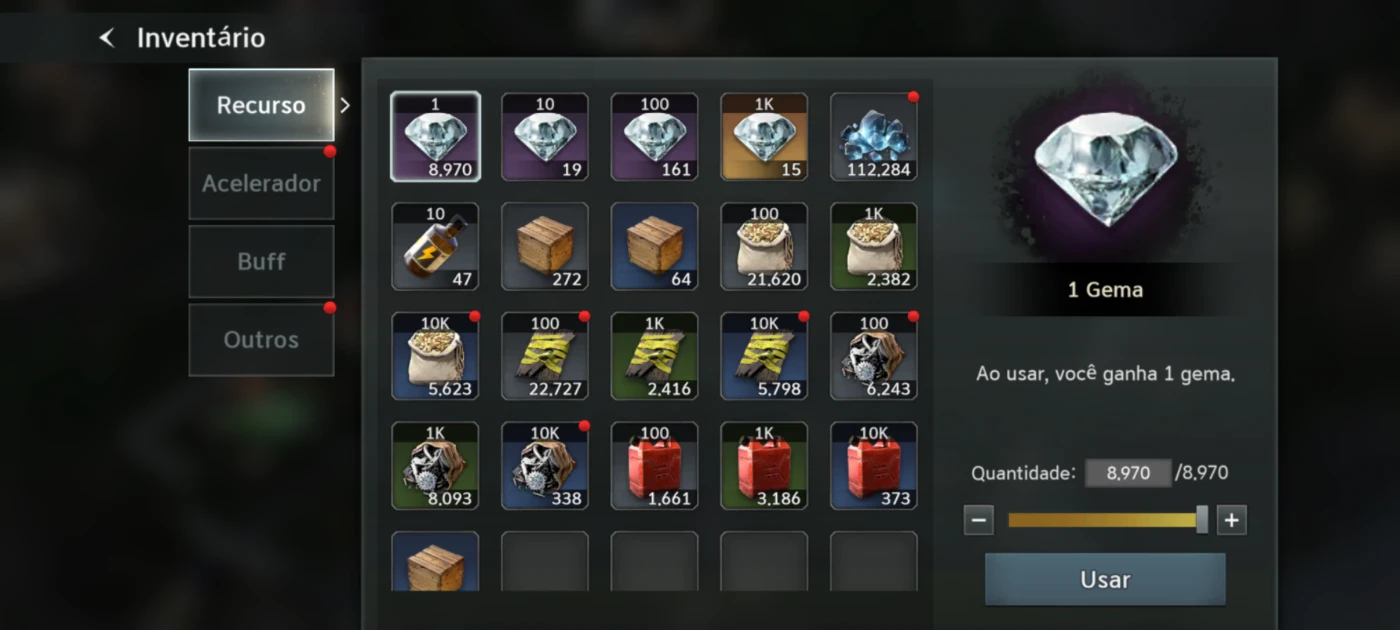Choose the energy bottle item with 47
1400x630 pixels.
pyautogui.click(x=435, y=247)
